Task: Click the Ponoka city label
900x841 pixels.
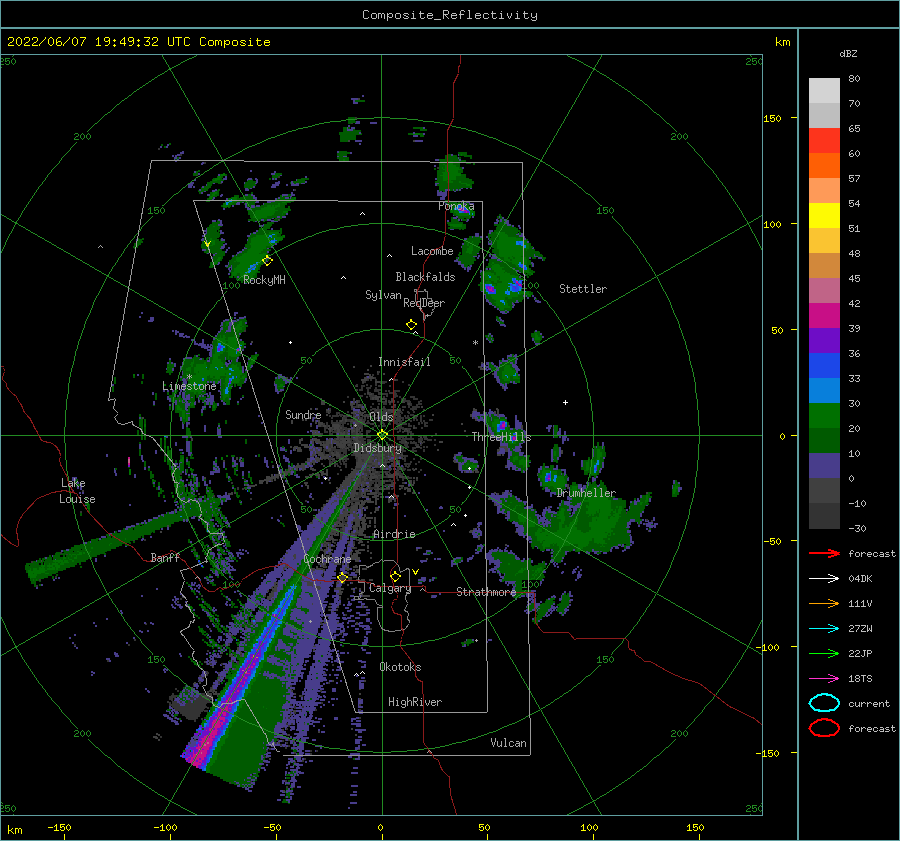Action: [x=456, y=206]
